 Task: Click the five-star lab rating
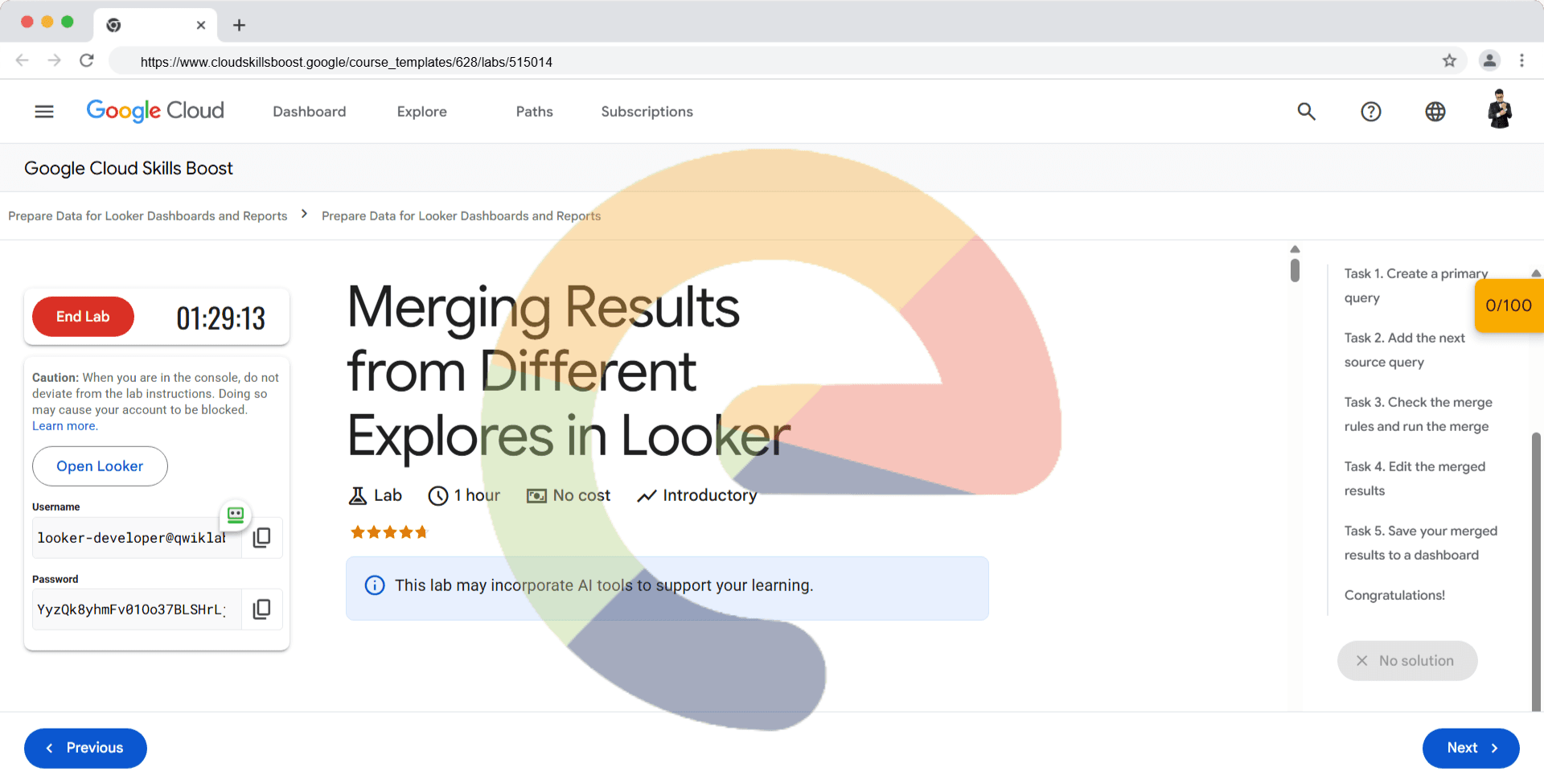click(388, 532)
